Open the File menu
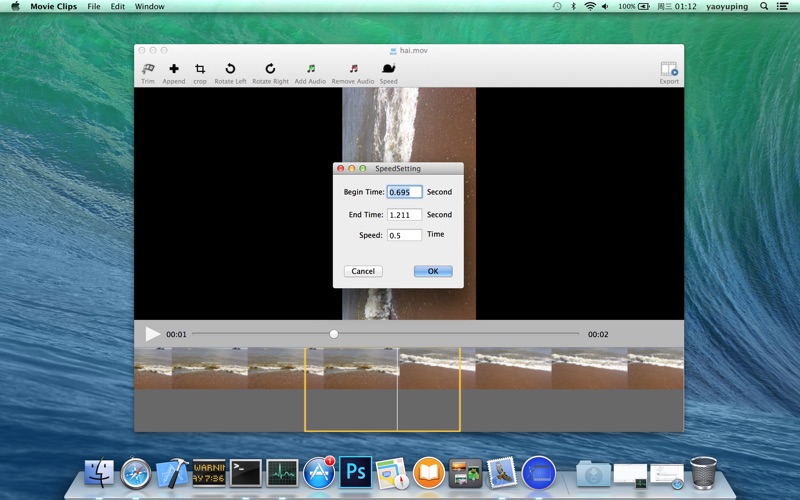 (x=94, y=7)
